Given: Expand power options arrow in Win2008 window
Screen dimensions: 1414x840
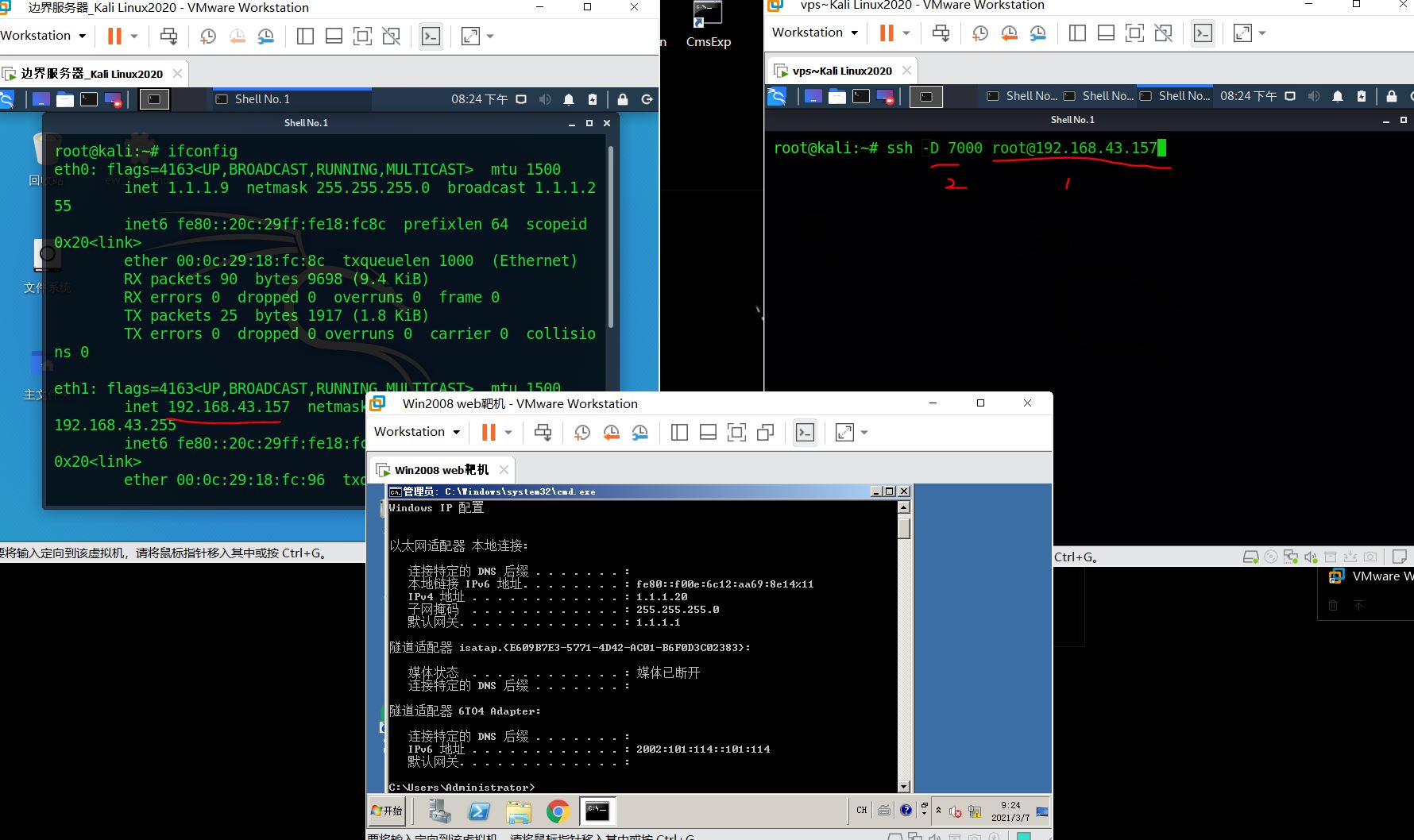Looking at the screenshot, I should pyautogui.click(x=508, y=432).
